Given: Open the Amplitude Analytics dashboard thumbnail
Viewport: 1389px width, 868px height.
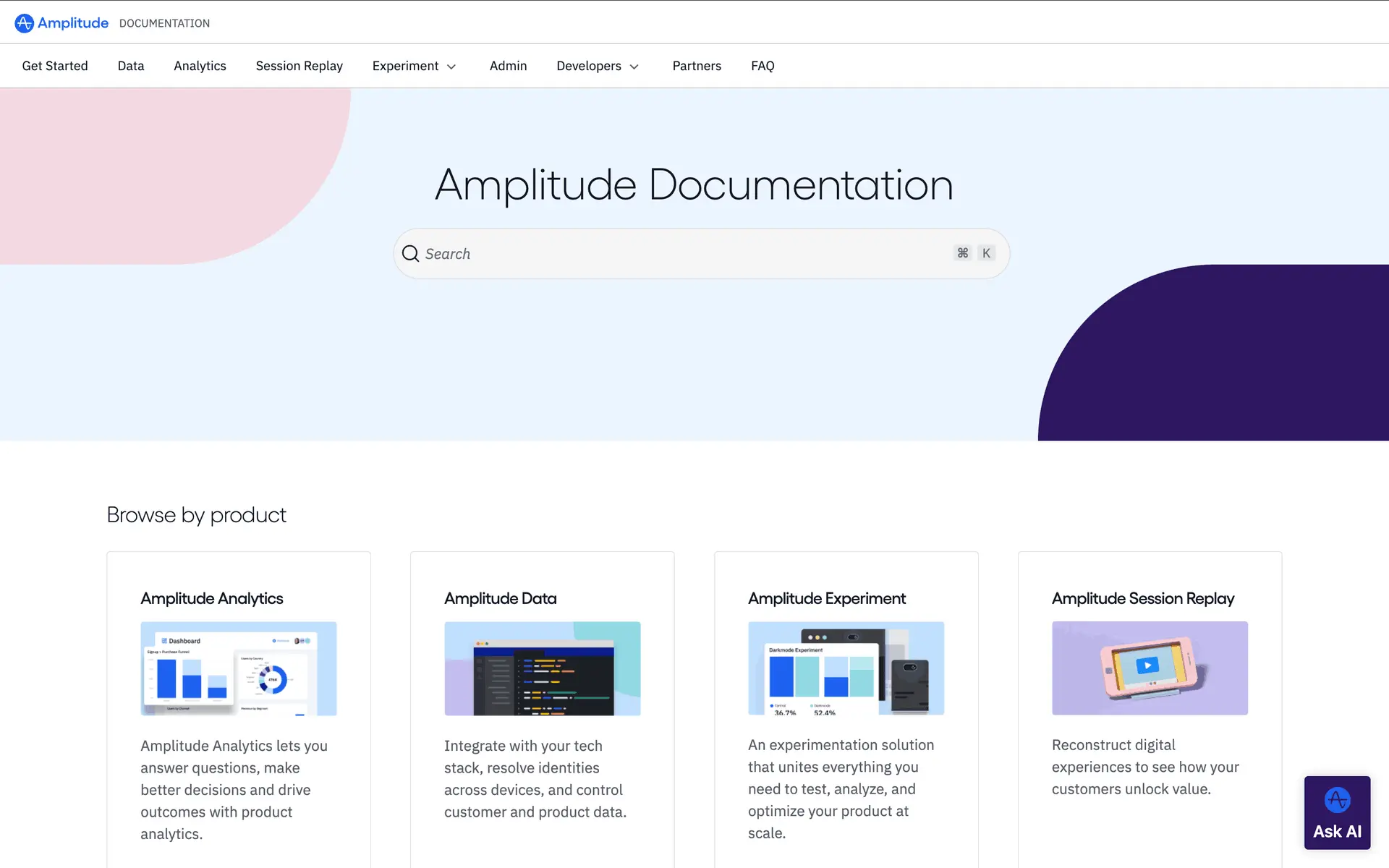Looking at the screenshot, I should (x=238, y=668).
